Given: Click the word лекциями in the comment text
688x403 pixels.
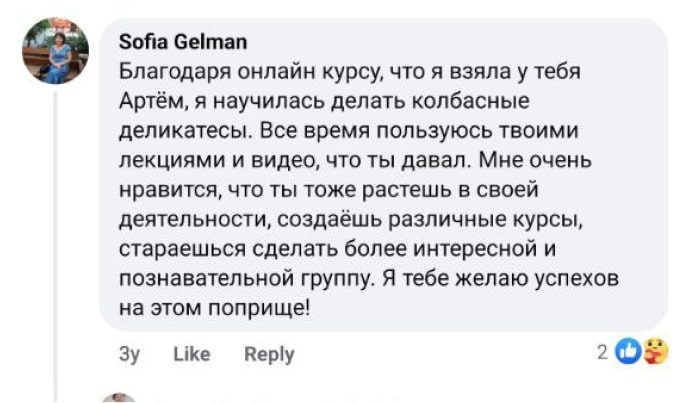Looking at the screenshot, I should [163, 160].
